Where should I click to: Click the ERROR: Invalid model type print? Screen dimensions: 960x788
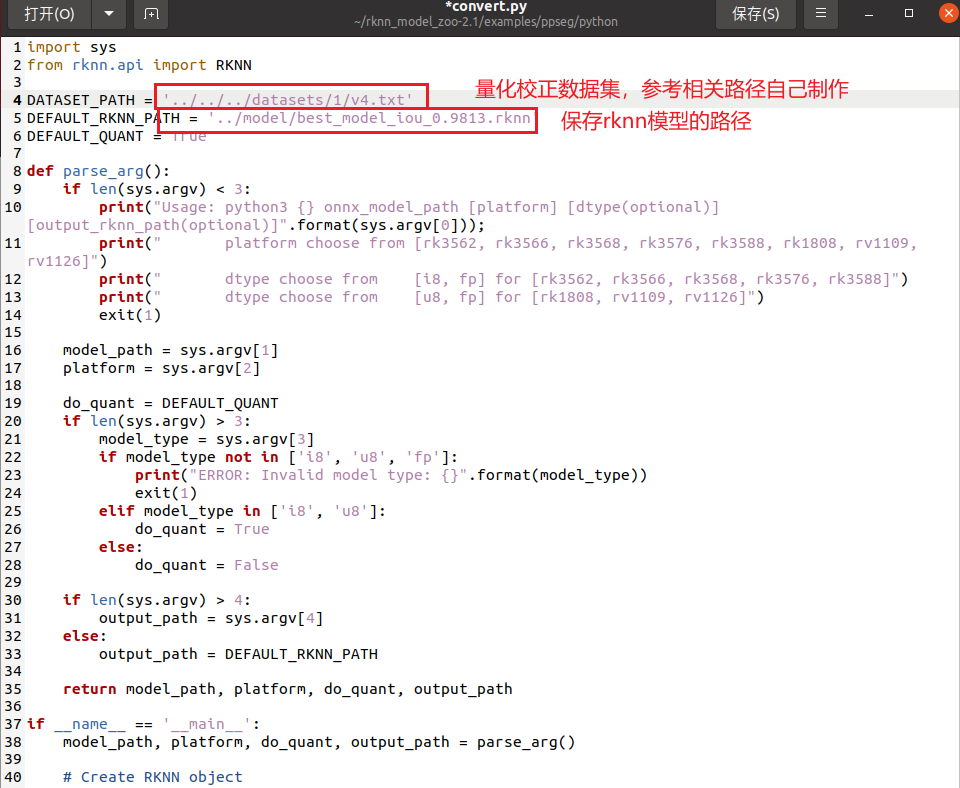pos(391,475)
